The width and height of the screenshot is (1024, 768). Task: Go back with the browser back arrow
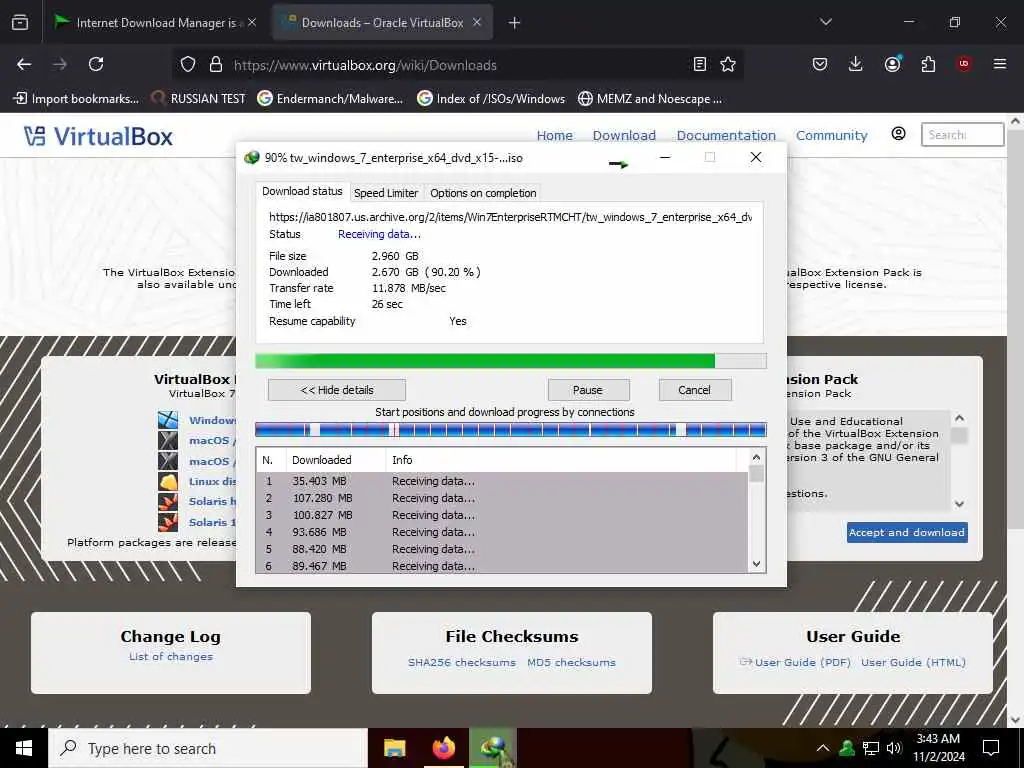24,64
